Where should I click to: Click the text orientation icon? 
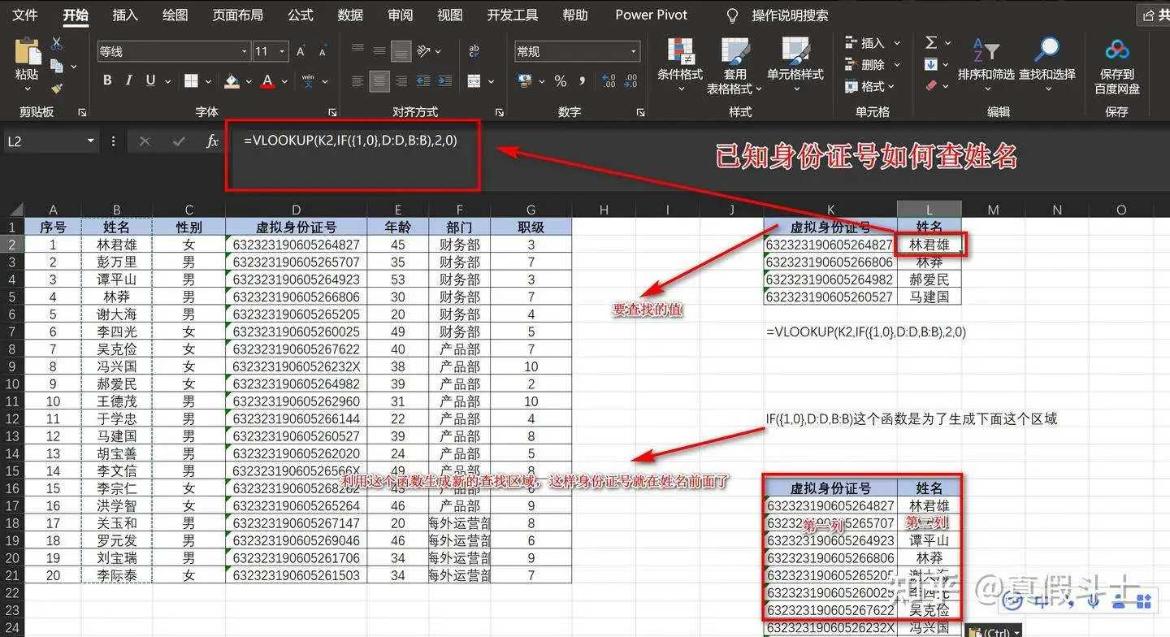[424, 51]
